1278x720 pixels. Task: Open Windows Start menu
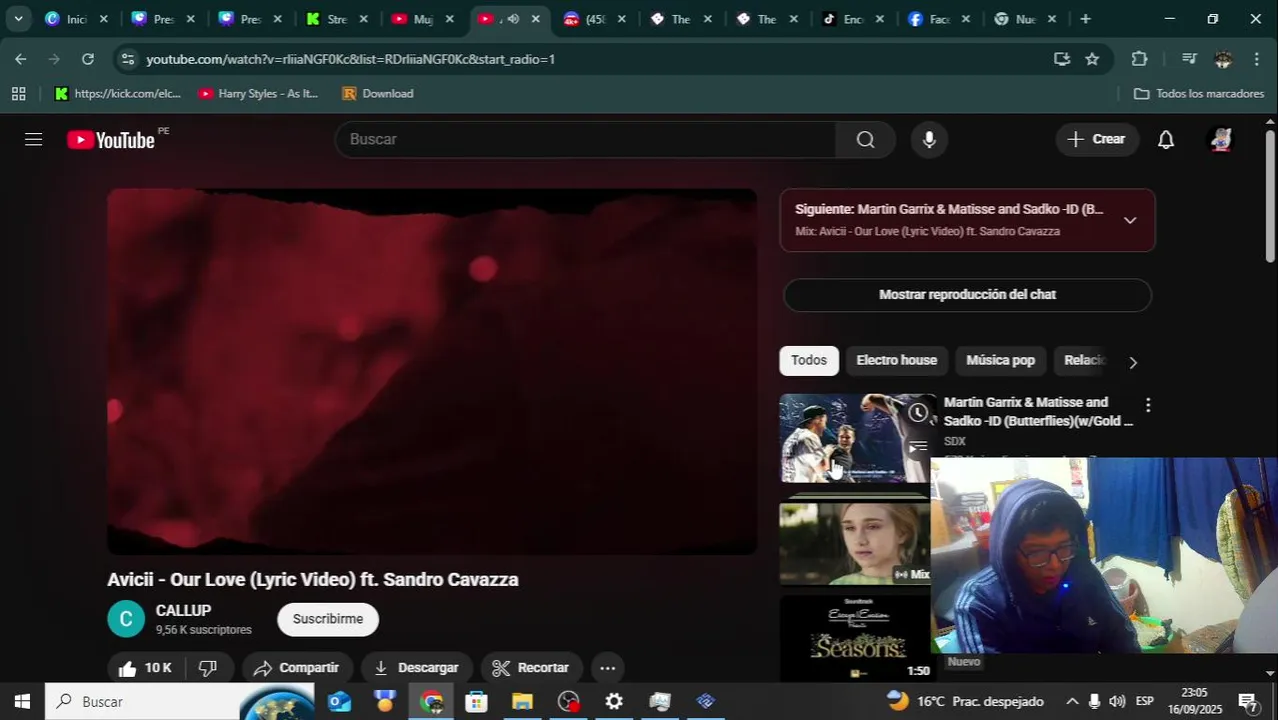tap(22, 702)
